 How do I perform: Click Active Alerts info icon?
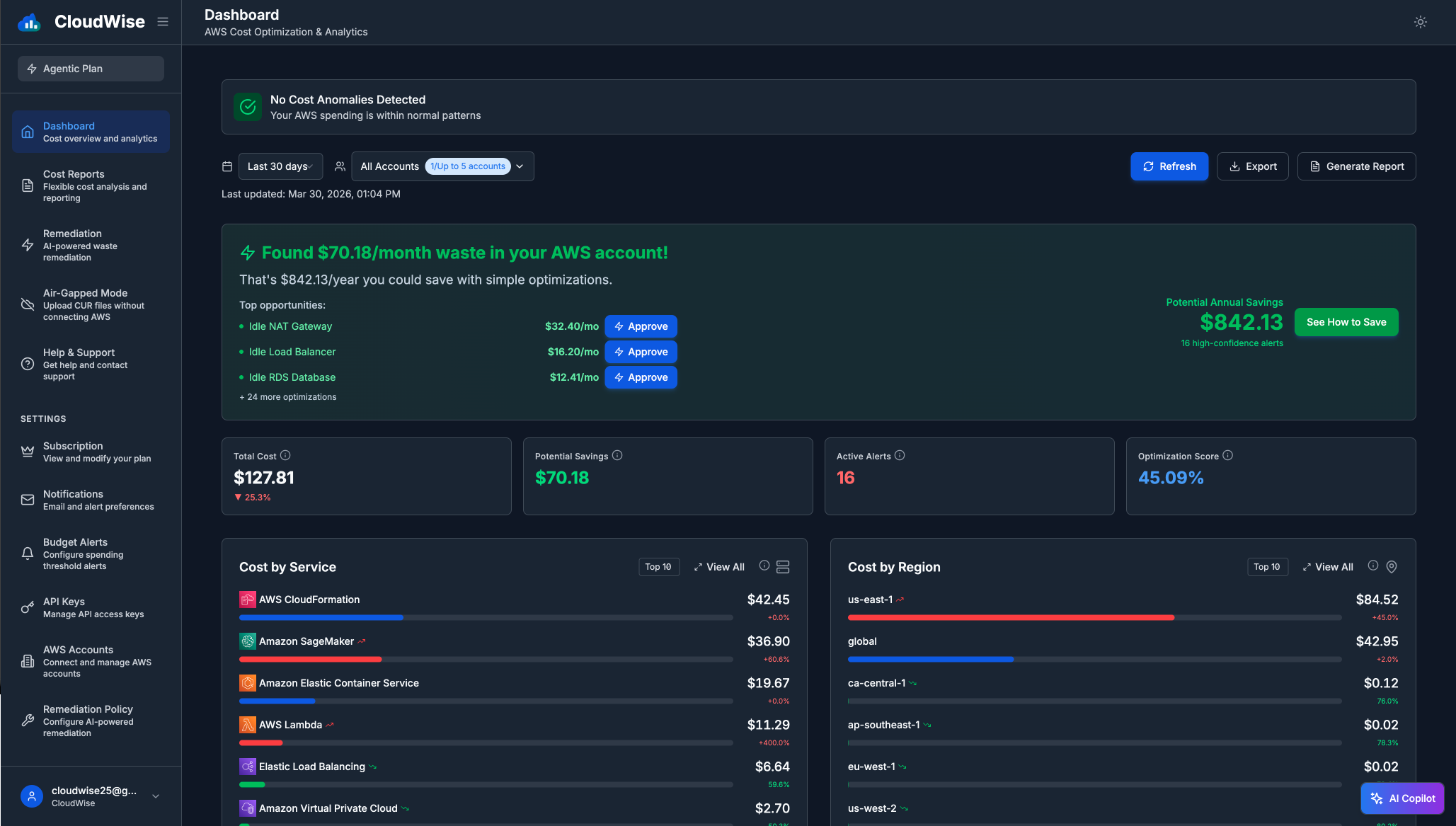coord(900,456)
